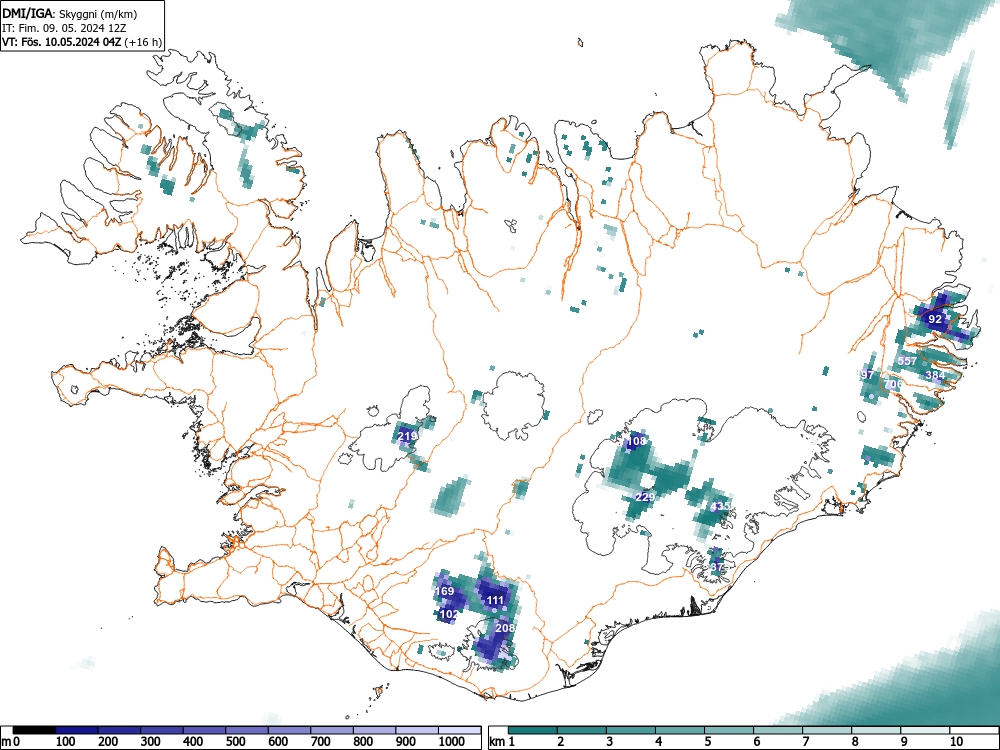Viewport: 1000px width, 750px height.
Task: Click the 500–600 m legend color swatch
Action: 247,730
